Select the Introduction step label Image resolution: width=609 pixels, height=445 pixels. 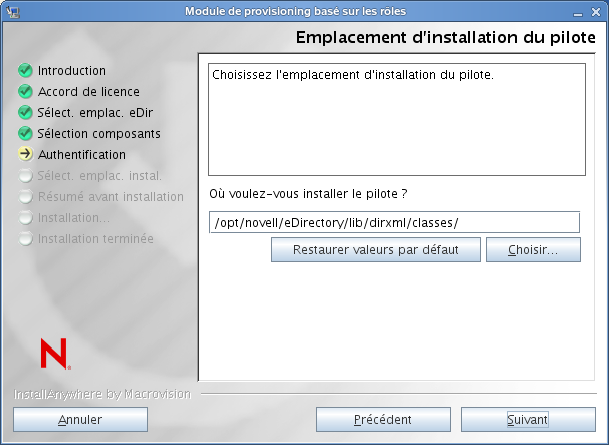click(72, 71)
